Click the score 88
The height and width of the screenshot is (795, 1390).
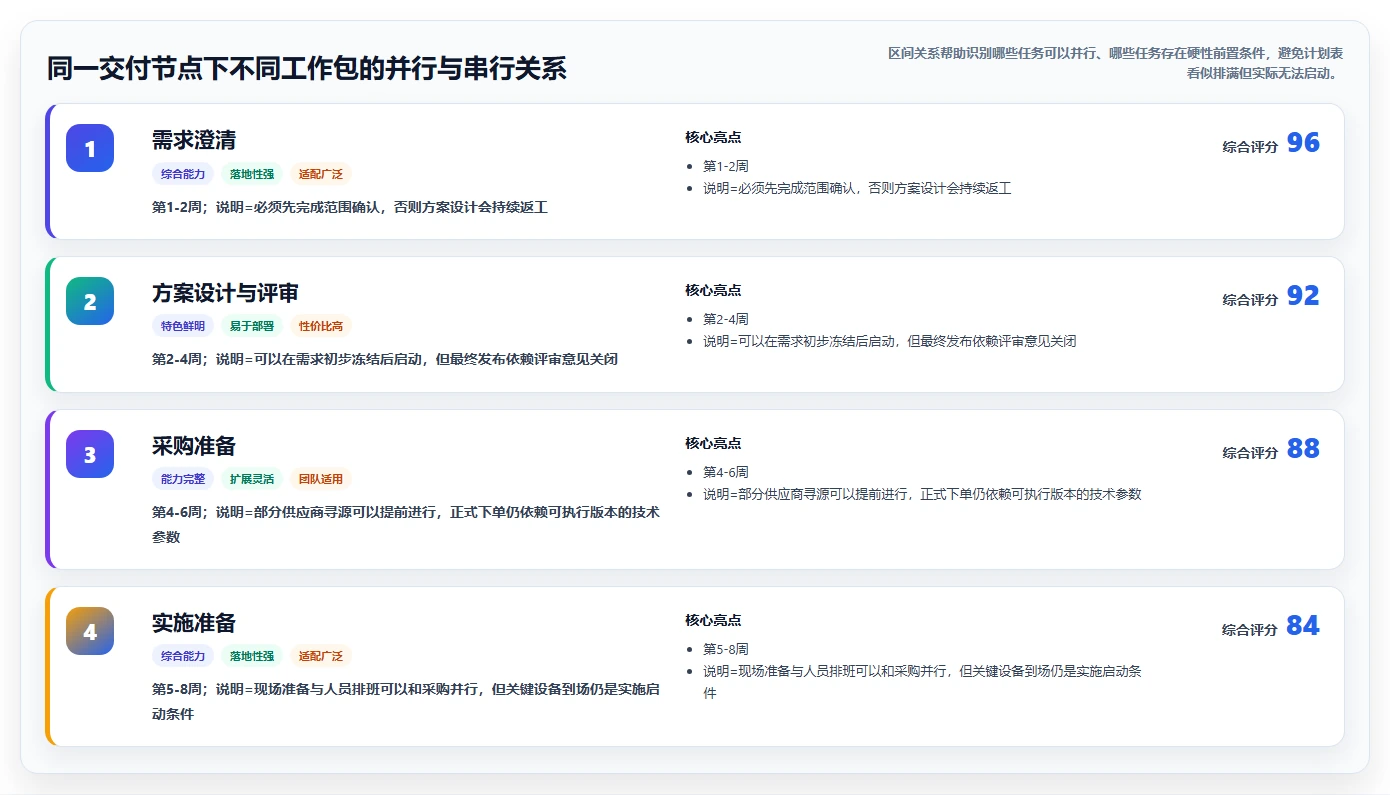pos(1303,449)
